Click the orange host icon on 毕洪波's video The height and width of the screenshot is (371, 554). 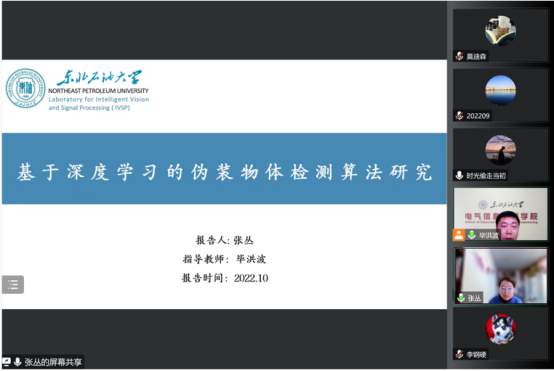tap(459, 235)
